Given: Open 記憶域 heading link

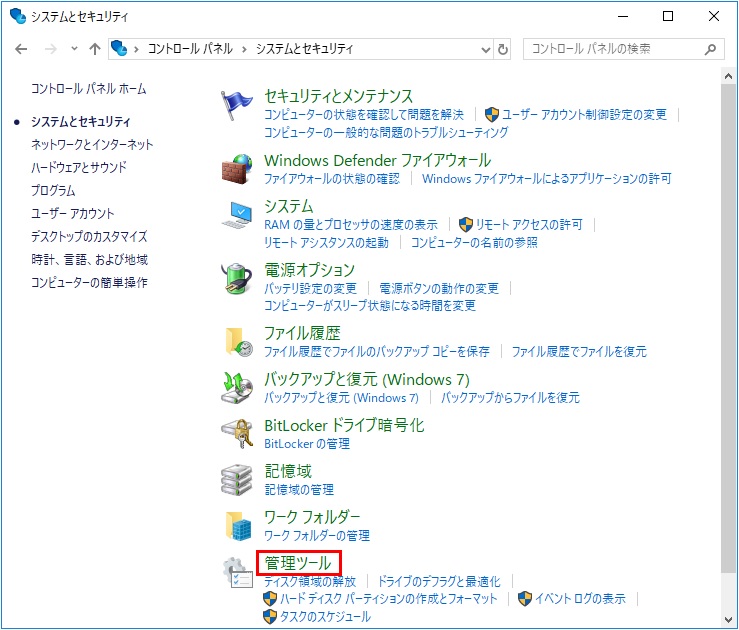Looking at the screenshot, I should 288,471.
